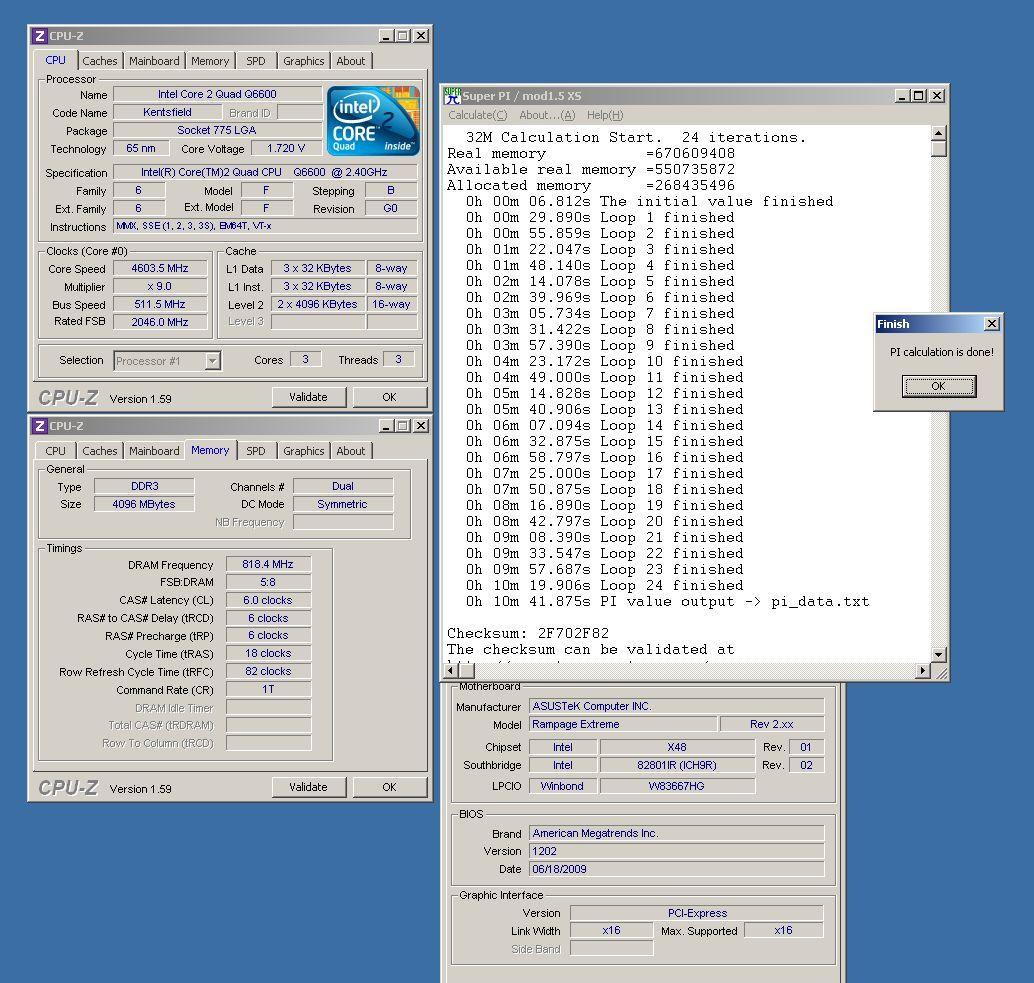
Task: Open Caches tab in top CPU-Z window
Action: [x=100, y=61]
